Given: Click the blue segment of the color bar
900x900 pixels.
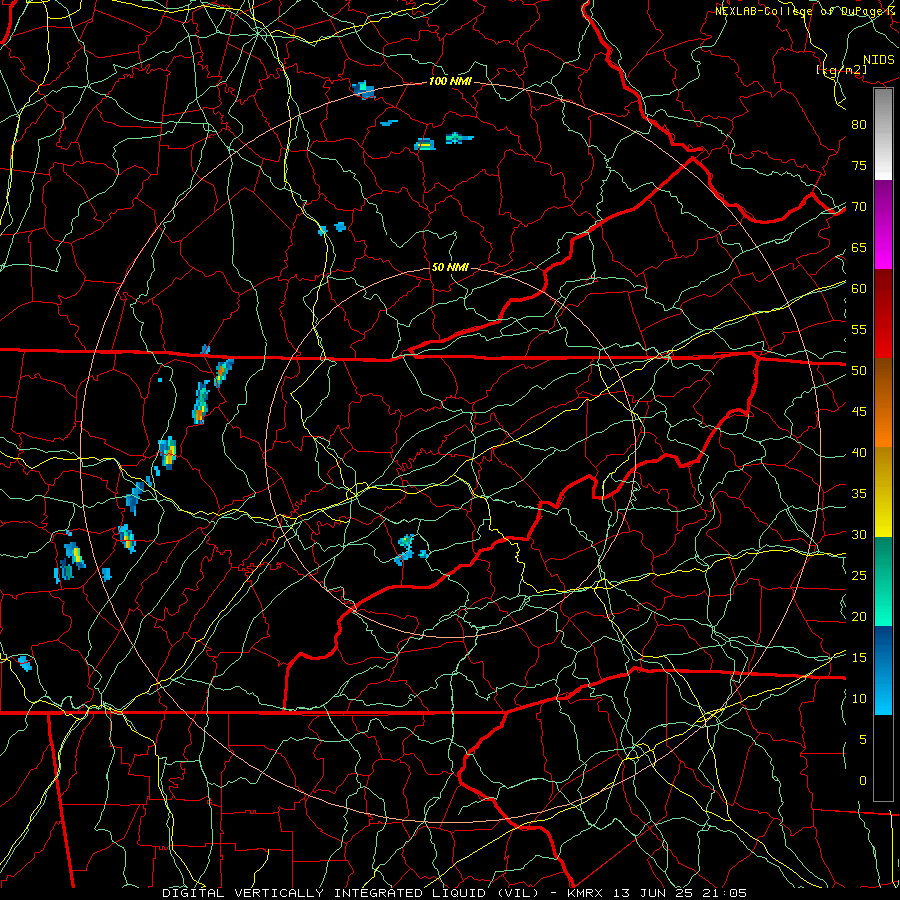Looking at the screenshot, I should click(x=883, y=670).
